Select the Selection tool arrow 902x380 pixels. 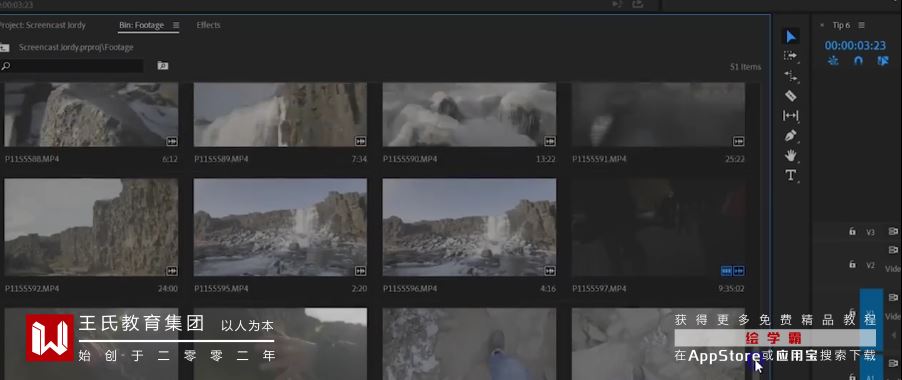click(x=791, y=37)
